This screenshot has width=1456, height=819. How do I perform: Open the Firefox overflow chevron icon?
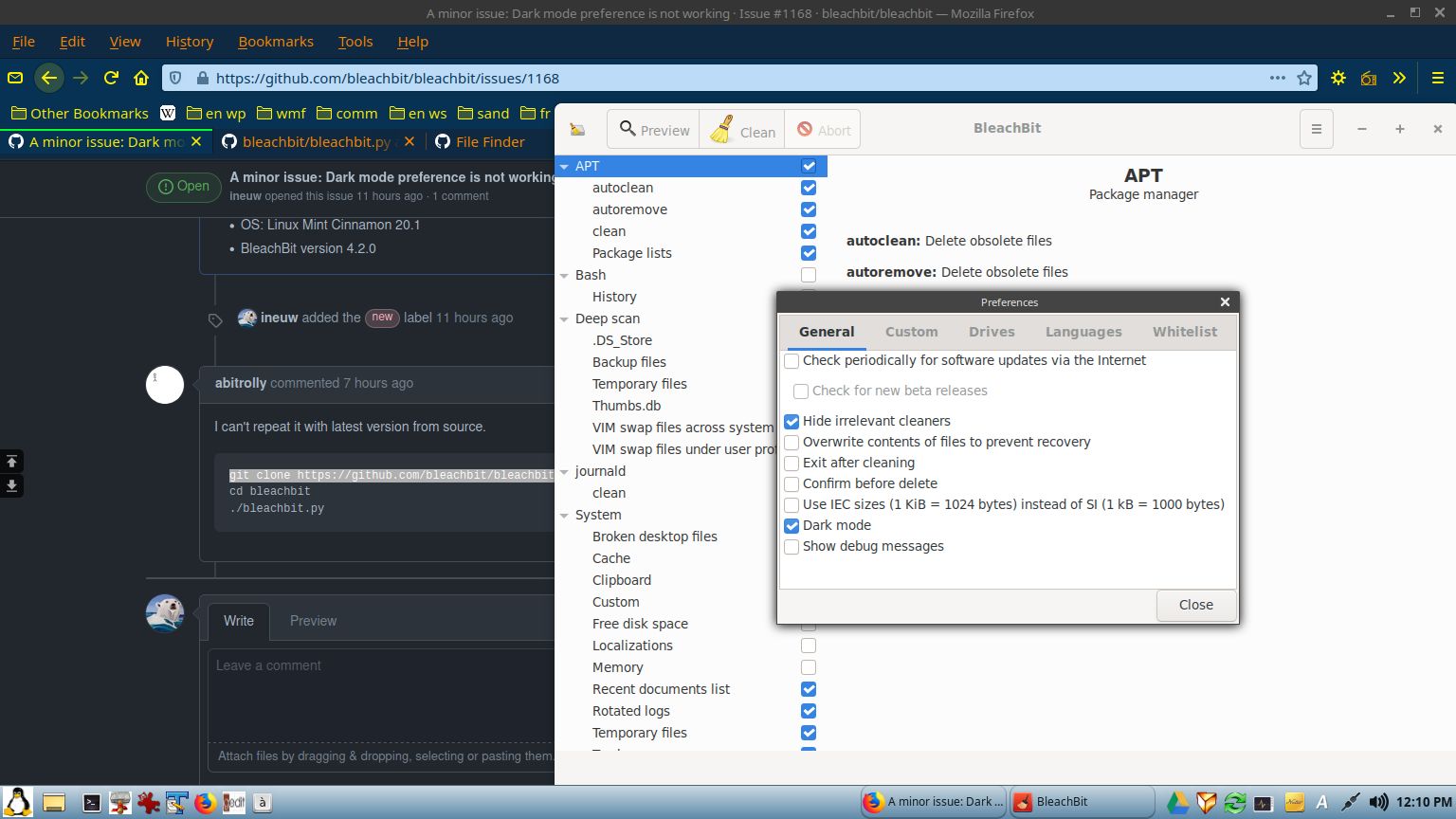(1400, 78)
